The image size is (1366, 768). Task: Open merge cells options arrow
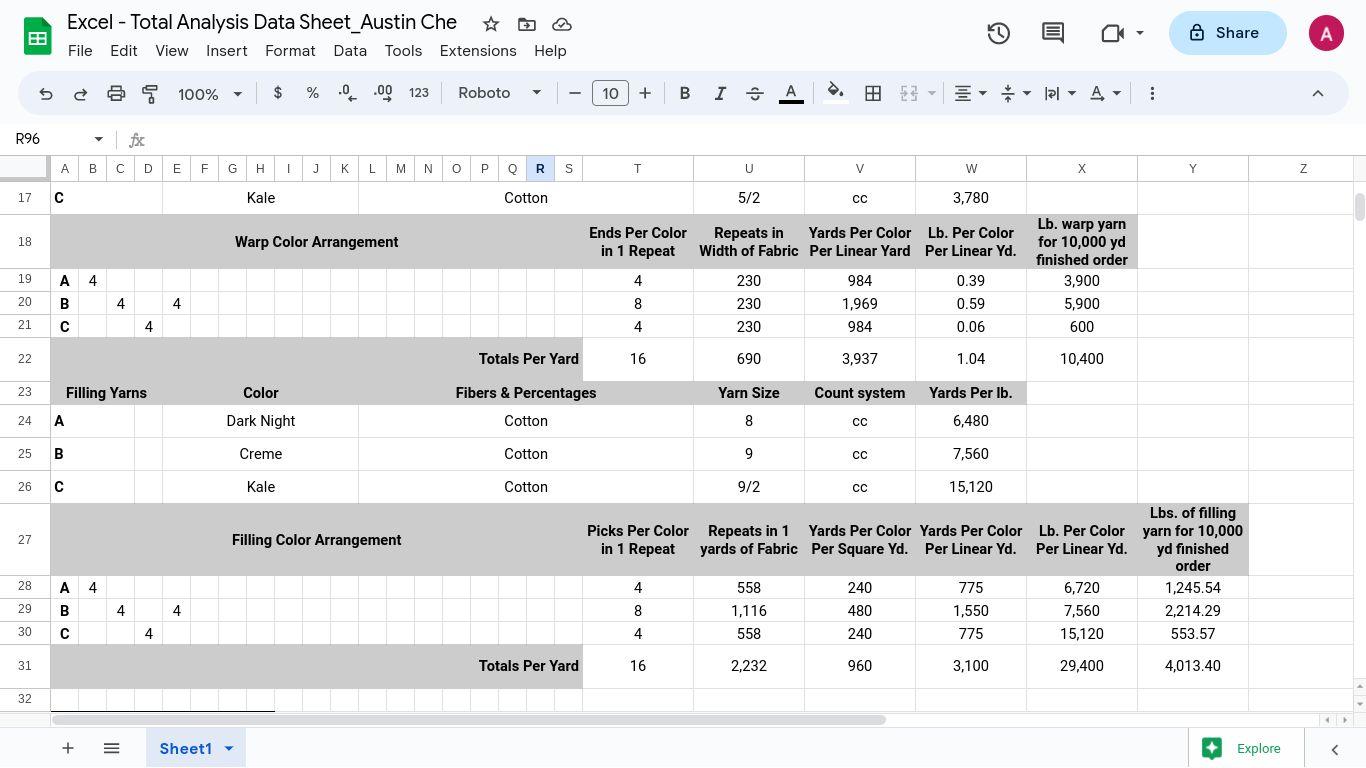click(x=932, y=93)
